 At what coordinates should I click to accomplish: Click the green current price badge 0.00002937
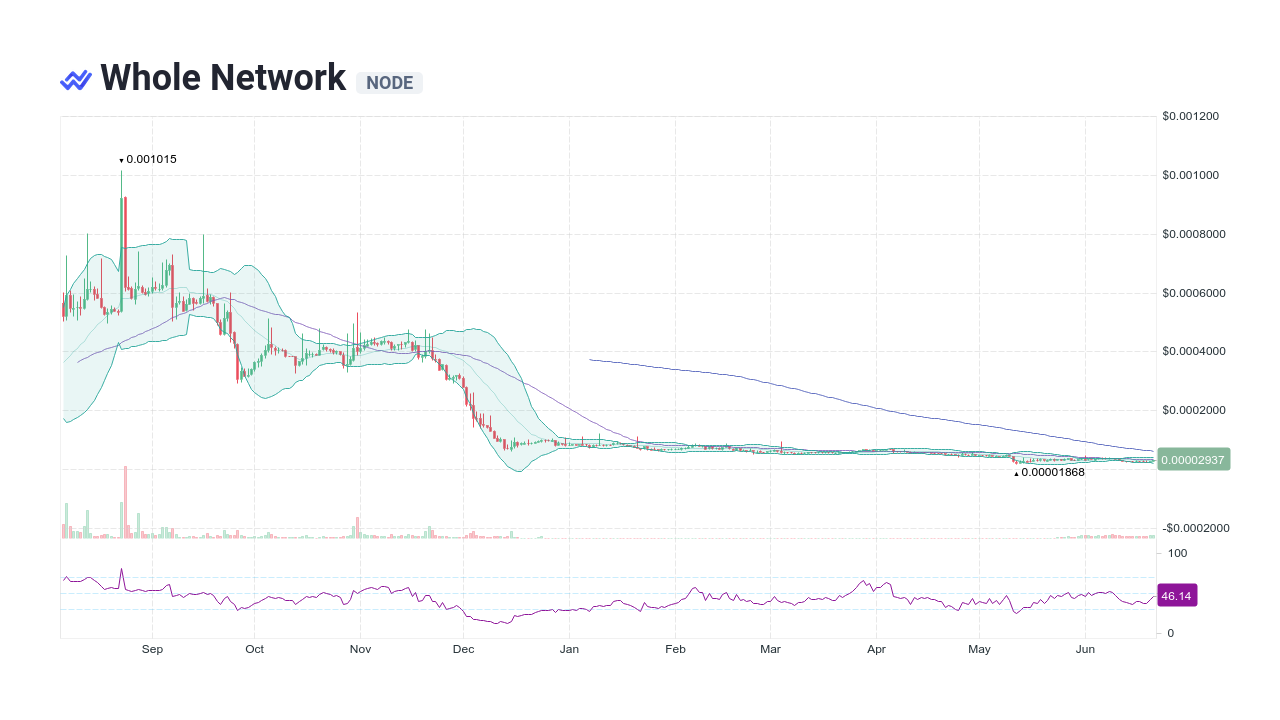tap(1193, 459)
